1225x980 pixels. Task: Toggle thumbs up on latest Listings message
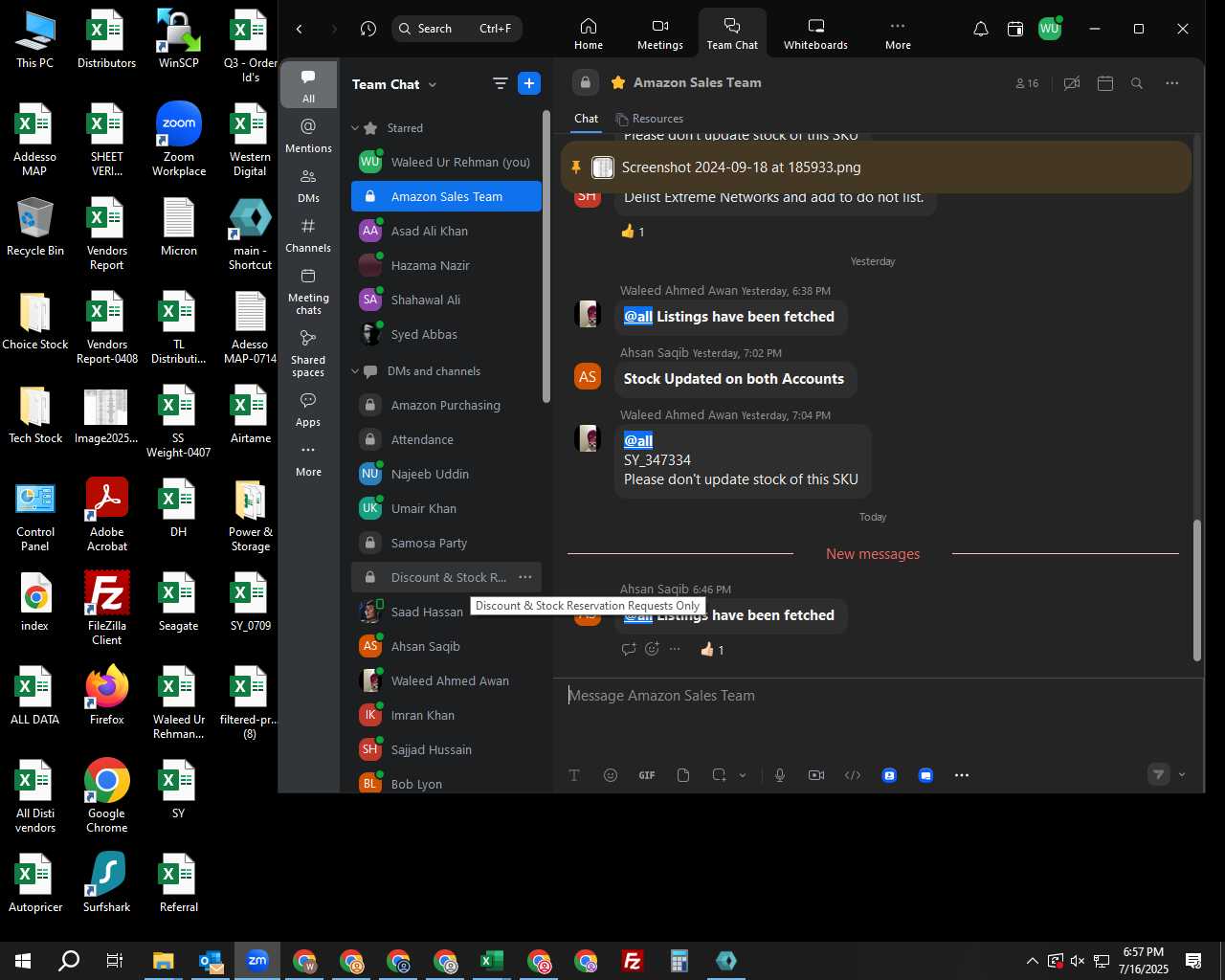712,650
